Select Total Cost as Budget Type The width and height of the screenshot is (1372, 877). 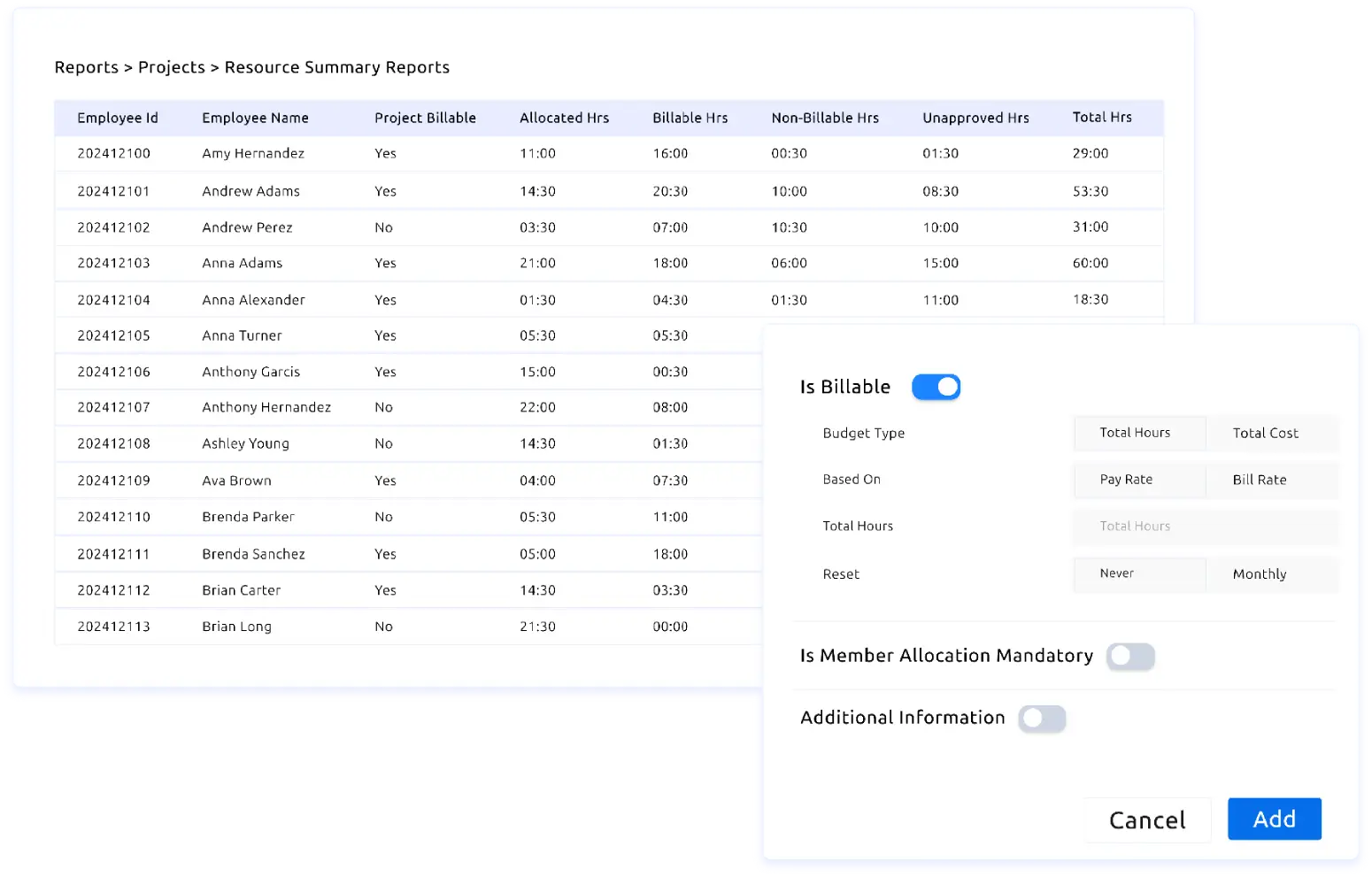(x=1265, y=433)
